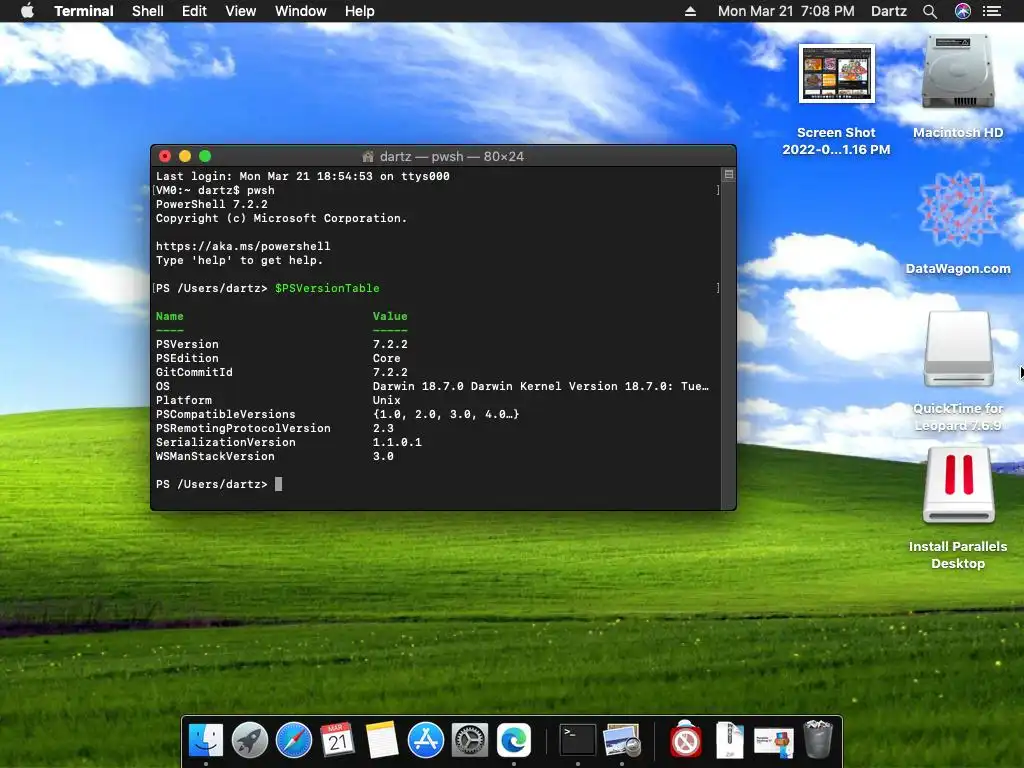Select QuickTime for Leopard disk icon
Screen dimensions: 1024x768
click(958, 349)
